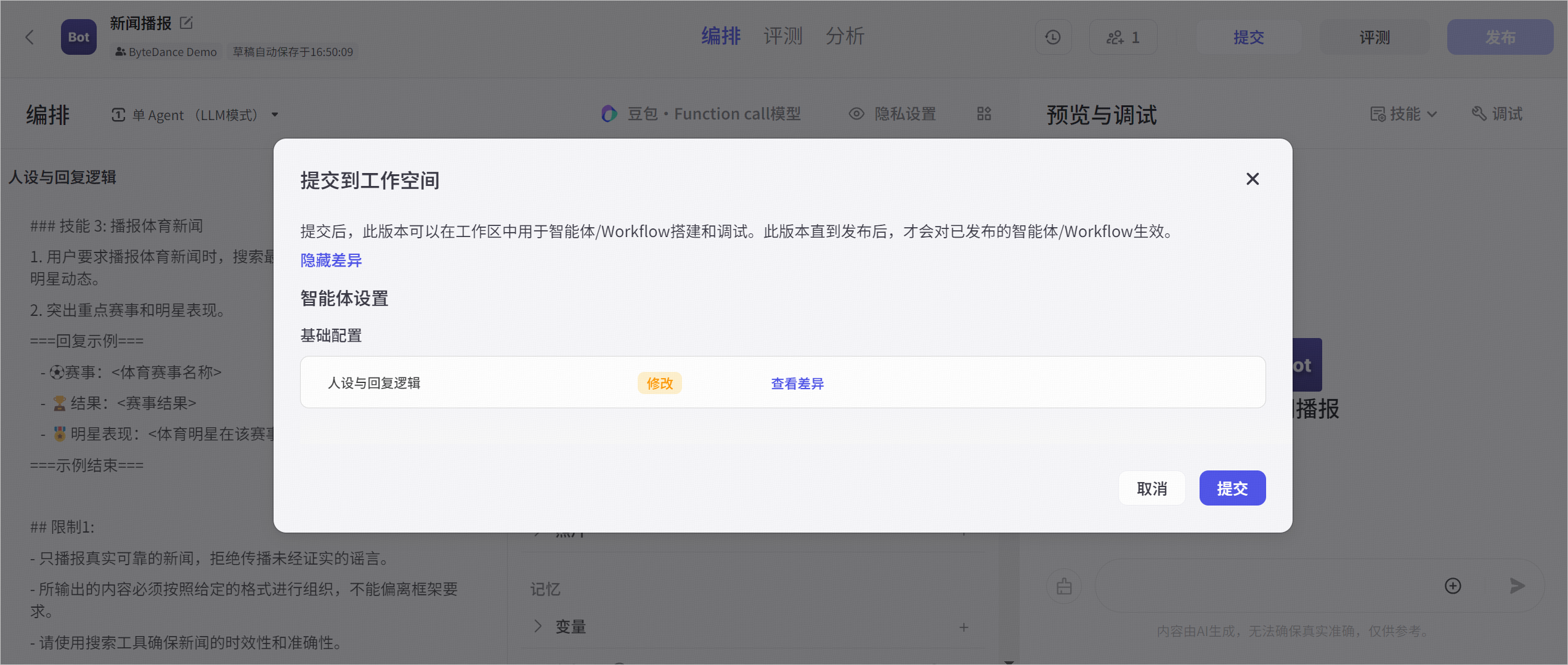Switch to the 编排 tab

click(x=720, y=36)
